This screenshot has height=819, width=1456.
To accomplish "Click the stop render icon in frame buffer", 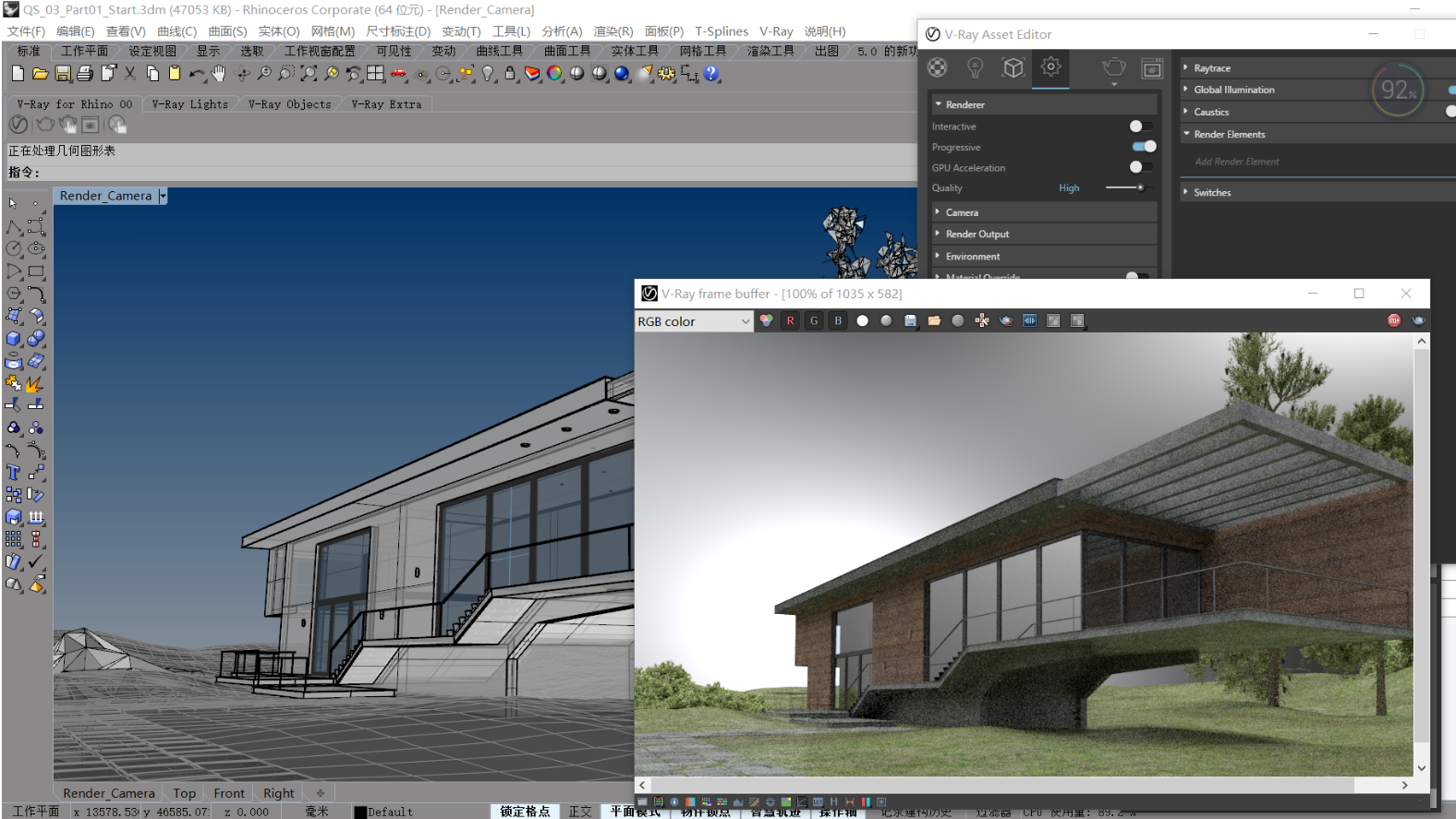I will coord(1393,320).
